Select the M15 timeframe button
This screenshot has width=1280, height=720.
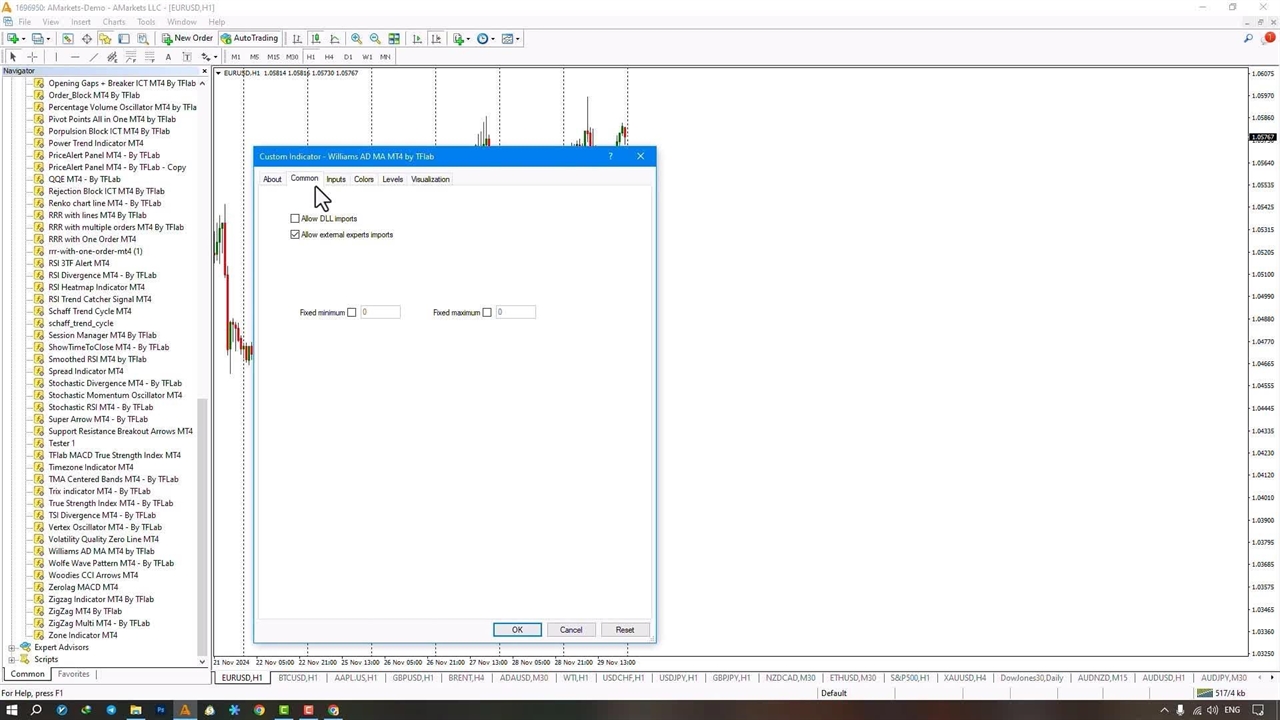(273, 57)
